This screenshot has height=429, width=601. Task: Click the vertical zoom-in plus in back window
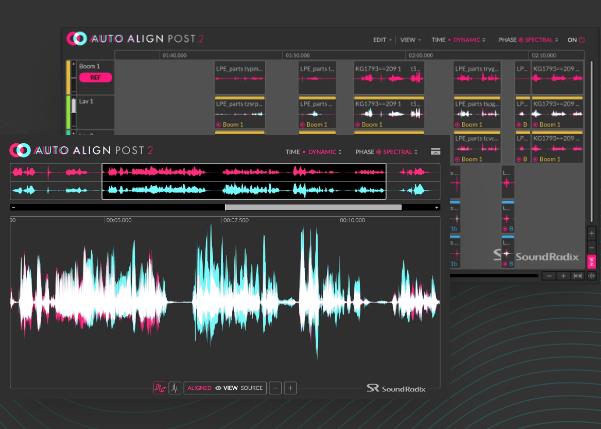(591, 233)
